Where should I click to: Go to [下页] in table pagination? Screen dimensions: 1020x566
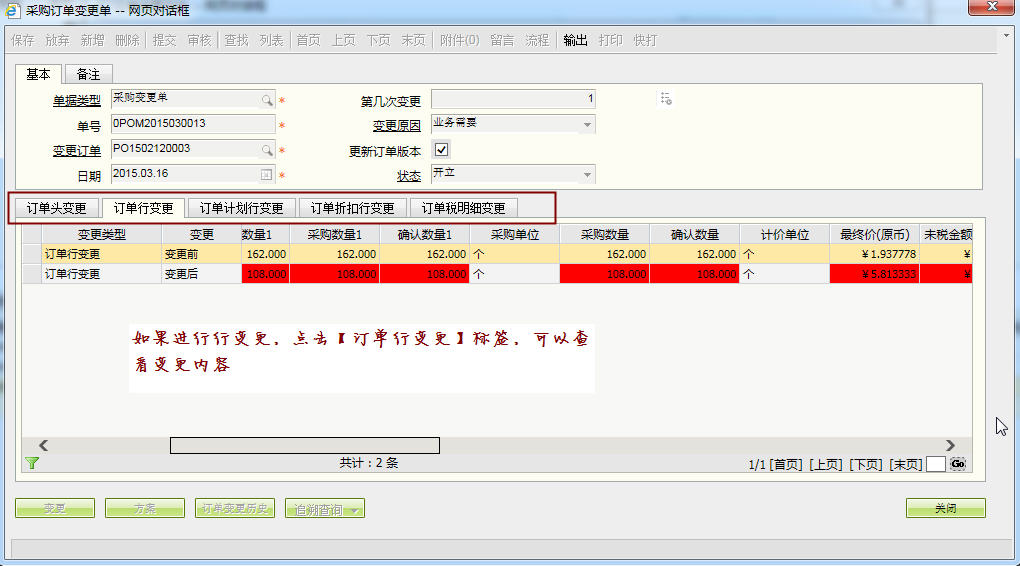866,465
